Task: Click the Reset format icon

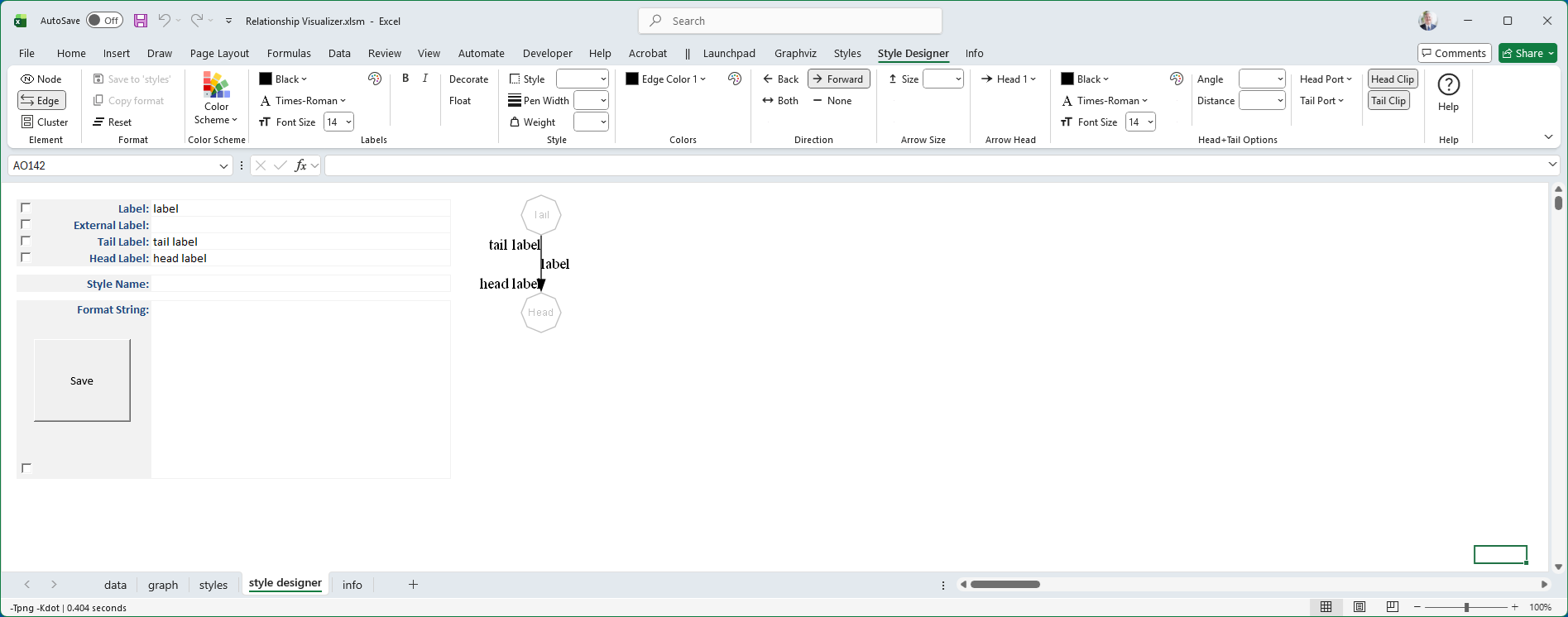Action: [98, 122]
